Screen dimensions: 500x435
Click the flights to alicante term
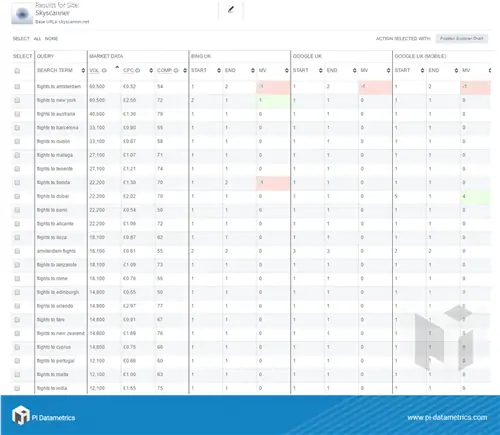(55, 224)
